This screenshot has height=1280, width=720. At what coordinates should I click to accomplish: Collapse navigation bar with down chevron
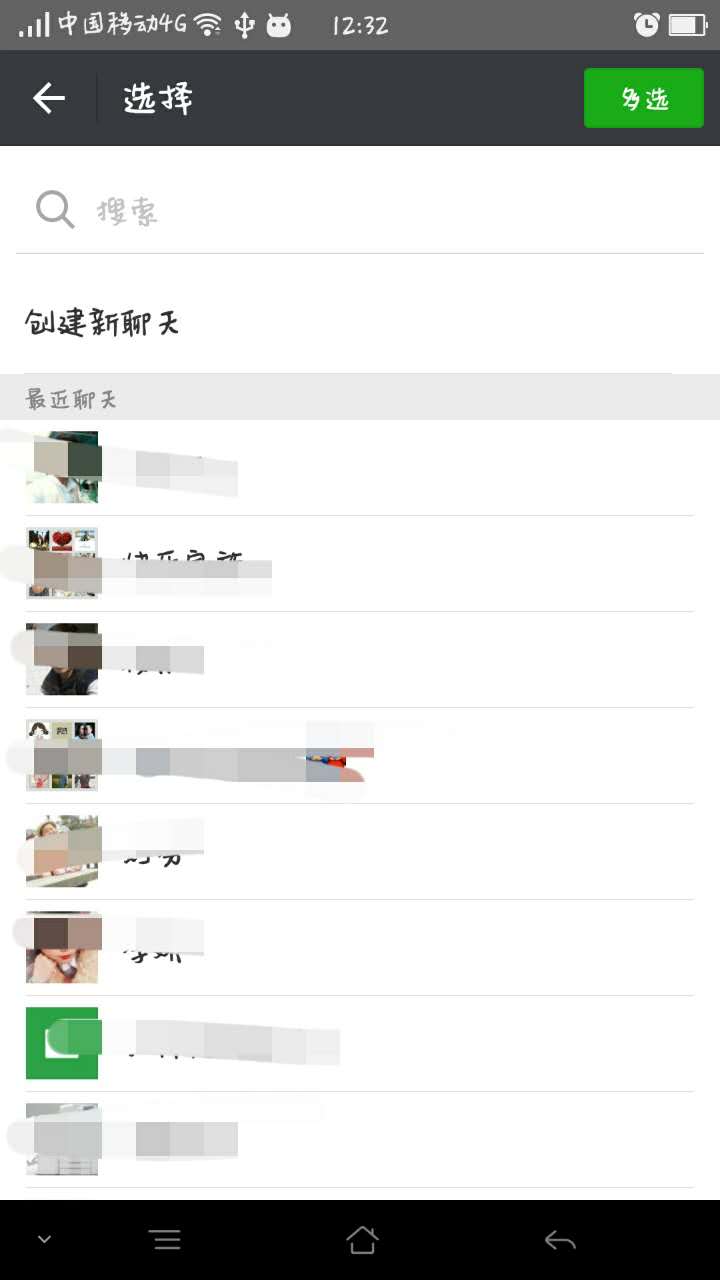[x=44, y=1240]
